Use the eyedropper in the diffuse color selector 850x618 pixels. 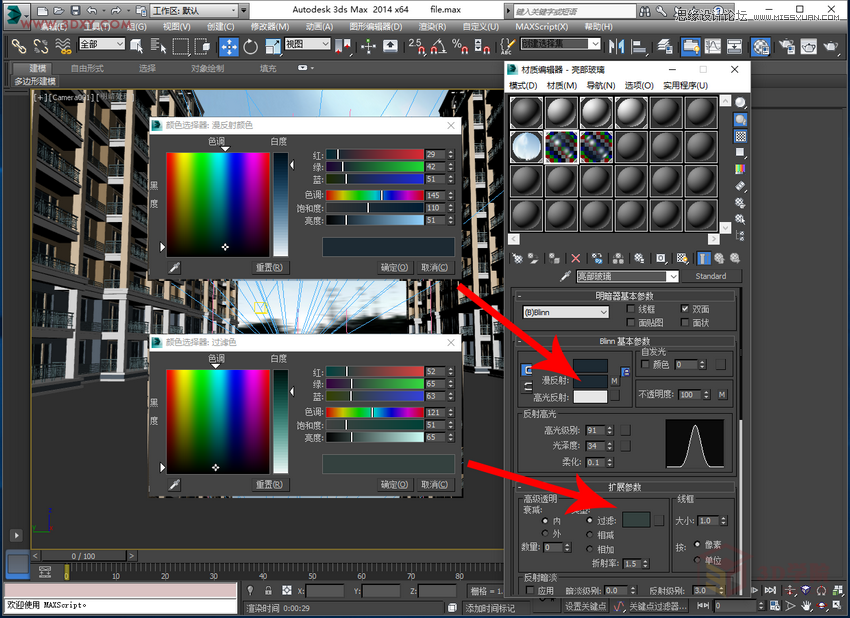[x=174, y=268]
